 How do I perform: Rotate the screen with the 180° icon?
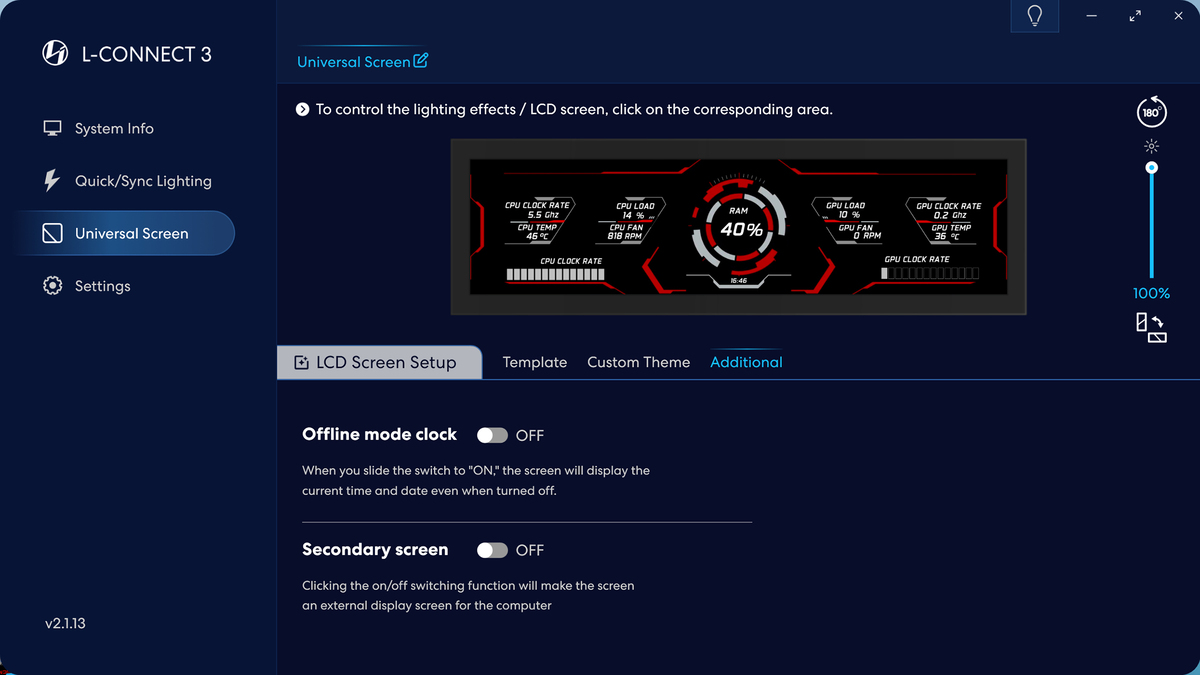coord(1152,112)
